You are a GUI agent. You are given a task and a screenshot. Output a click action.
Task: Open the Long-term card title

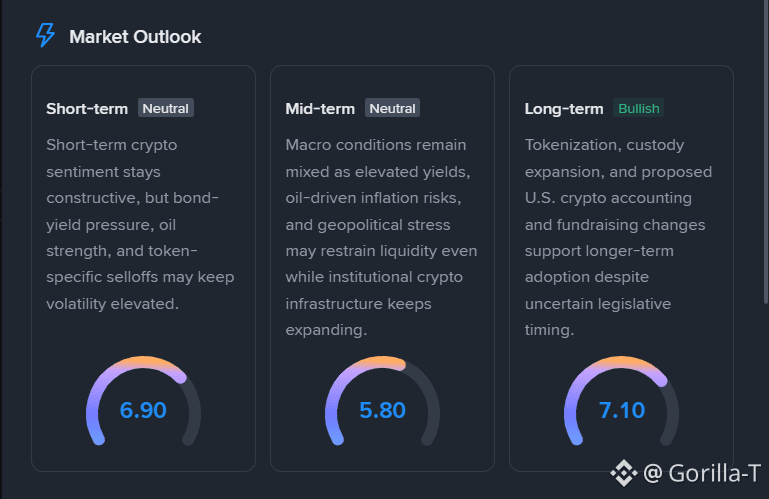pos(564,108)
